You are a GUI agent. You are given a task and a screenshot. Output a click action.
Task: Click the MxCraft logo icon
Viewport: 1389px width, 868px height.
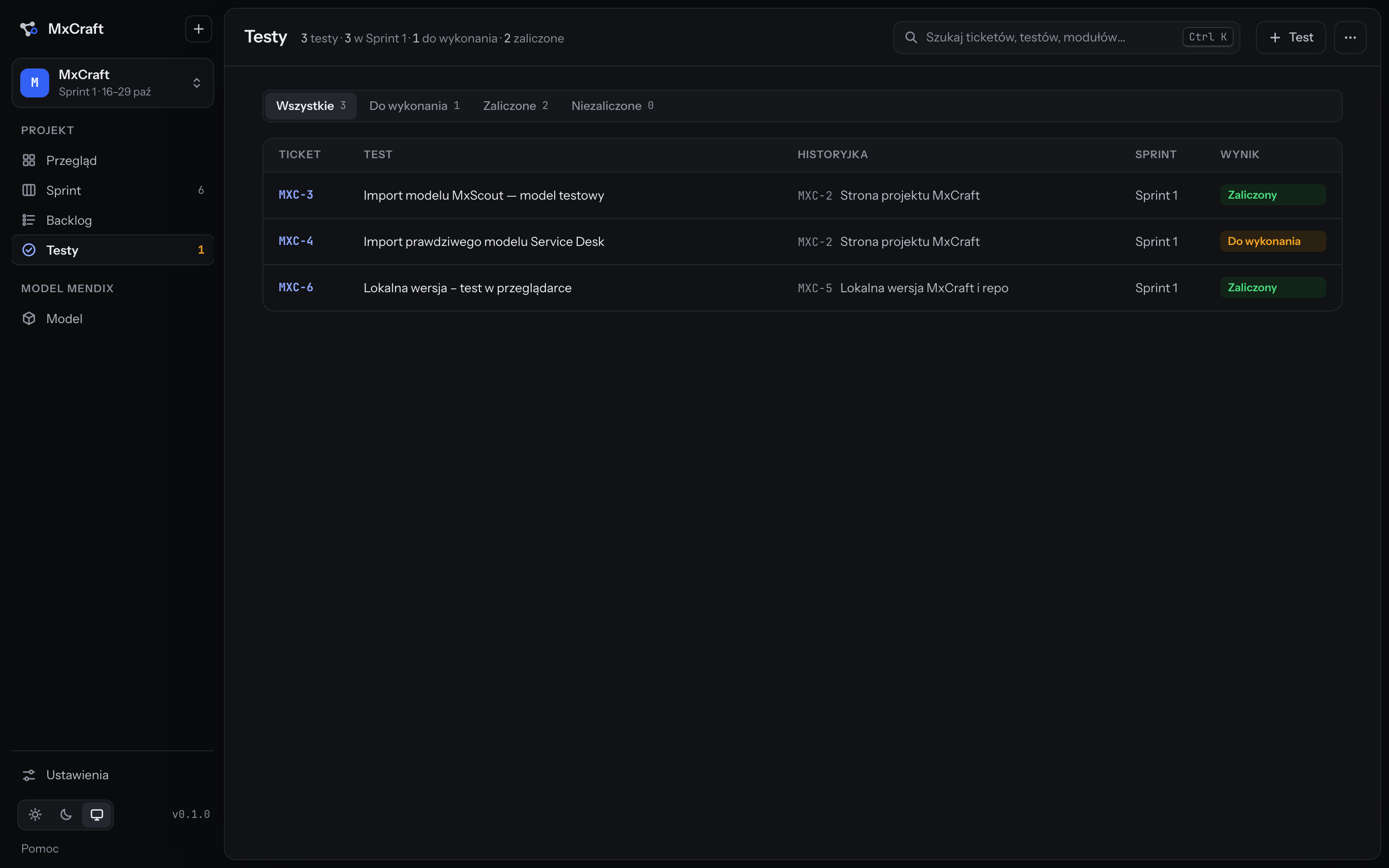(x=29, y=29)
